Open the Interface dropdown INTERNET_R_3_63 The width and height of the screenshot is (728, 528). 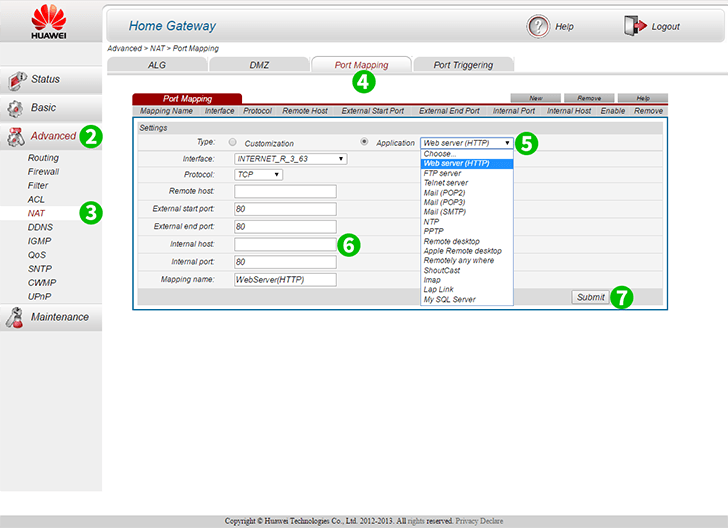291,159
